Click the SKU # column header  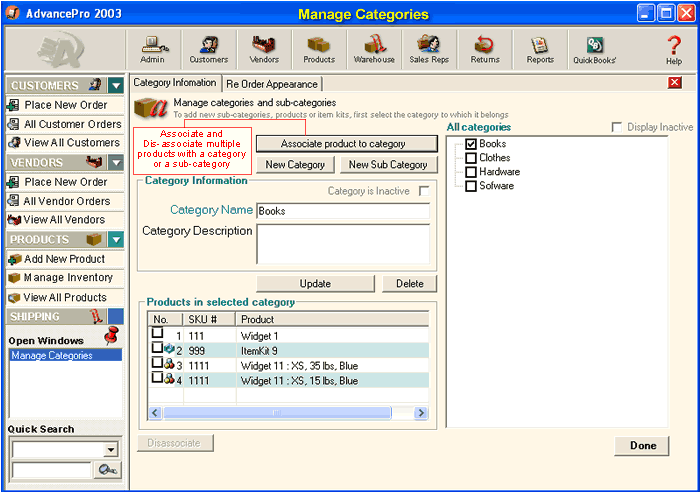(x=209, y=319)
